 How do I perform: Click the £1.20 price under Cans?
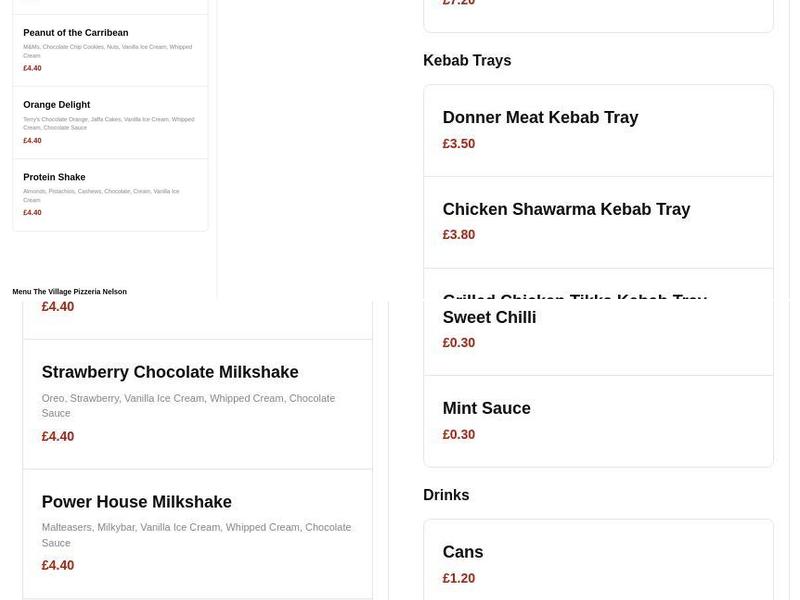(459, 579)
